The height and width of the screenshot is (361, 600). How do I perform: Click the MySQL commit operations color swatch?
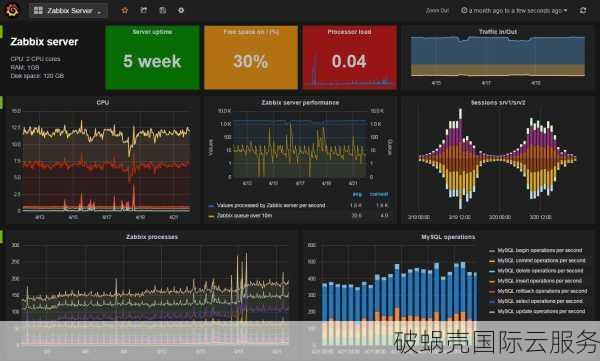tap(492, 261)
